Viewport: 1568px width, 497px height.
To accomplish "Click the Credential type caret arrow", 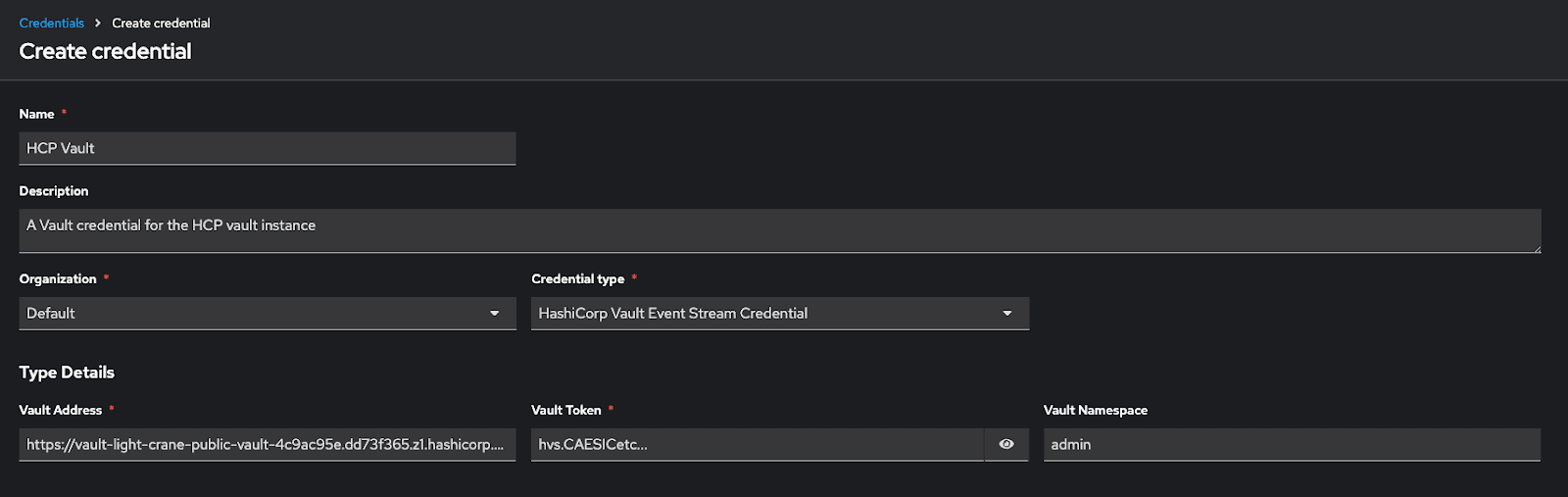I will [x=1007, y=313].
